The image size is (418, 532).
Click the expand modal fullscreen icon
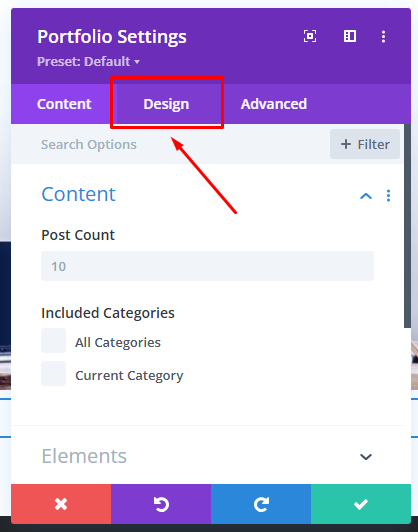pyautogui.click(x=310, y=36)
